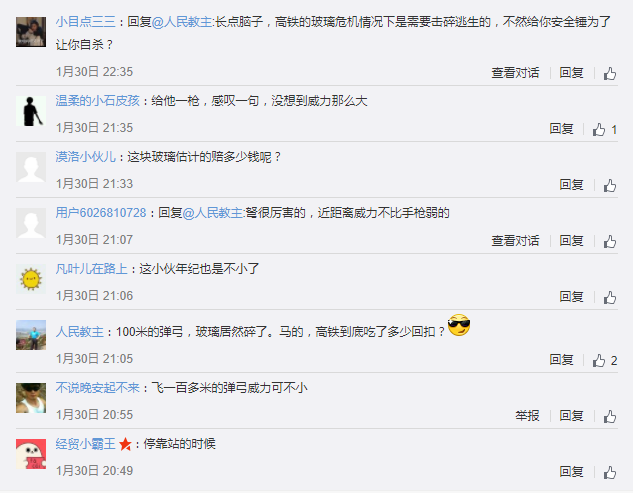Give thumbs-up to 凡叶儿在路上's comment
Image resolution: width=633 pixels, height=493 pixels.
pyautogui.click(x=610, y=298)
